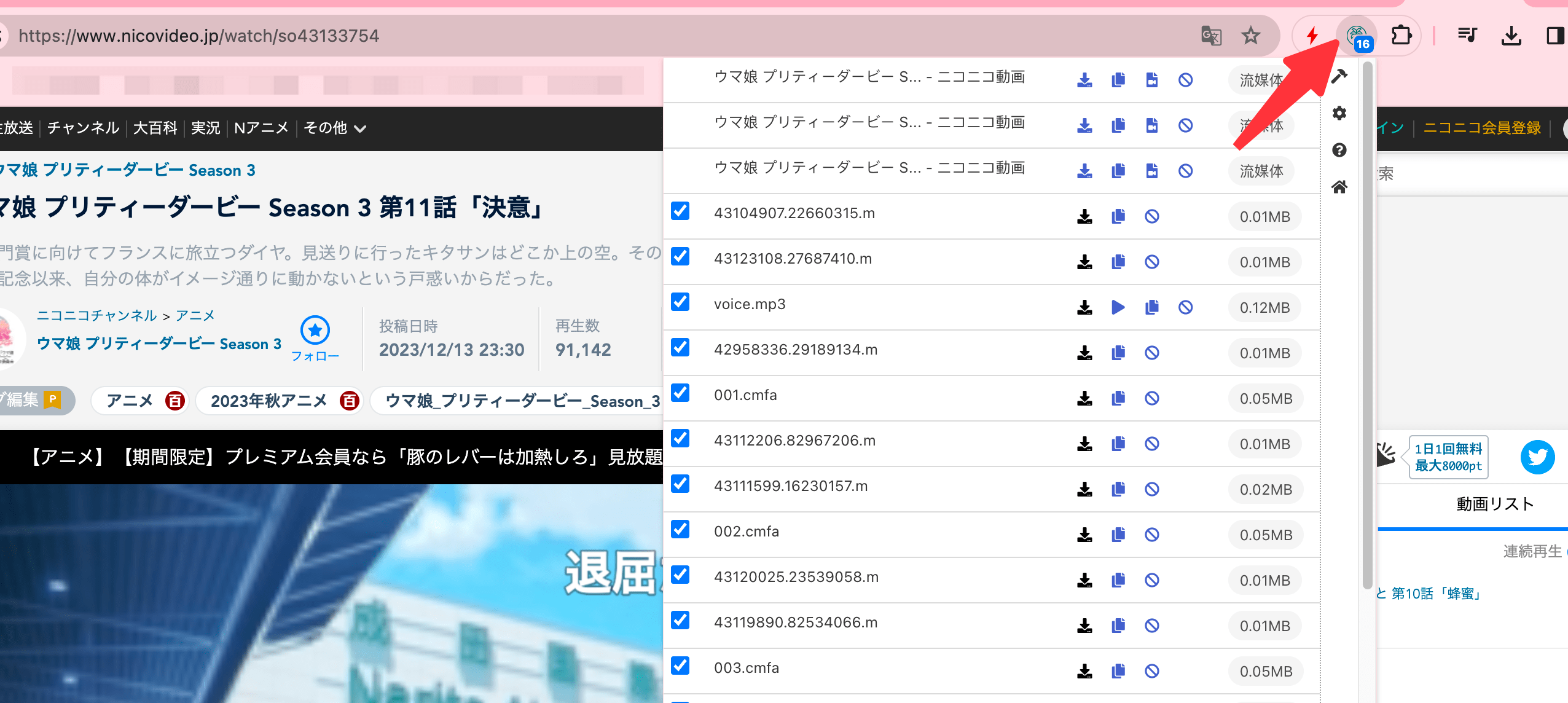Screen dimensions: 1568x703
Task: Uncheck the 43123108.27687410.m checkbox
Action: tap(680, 256)
